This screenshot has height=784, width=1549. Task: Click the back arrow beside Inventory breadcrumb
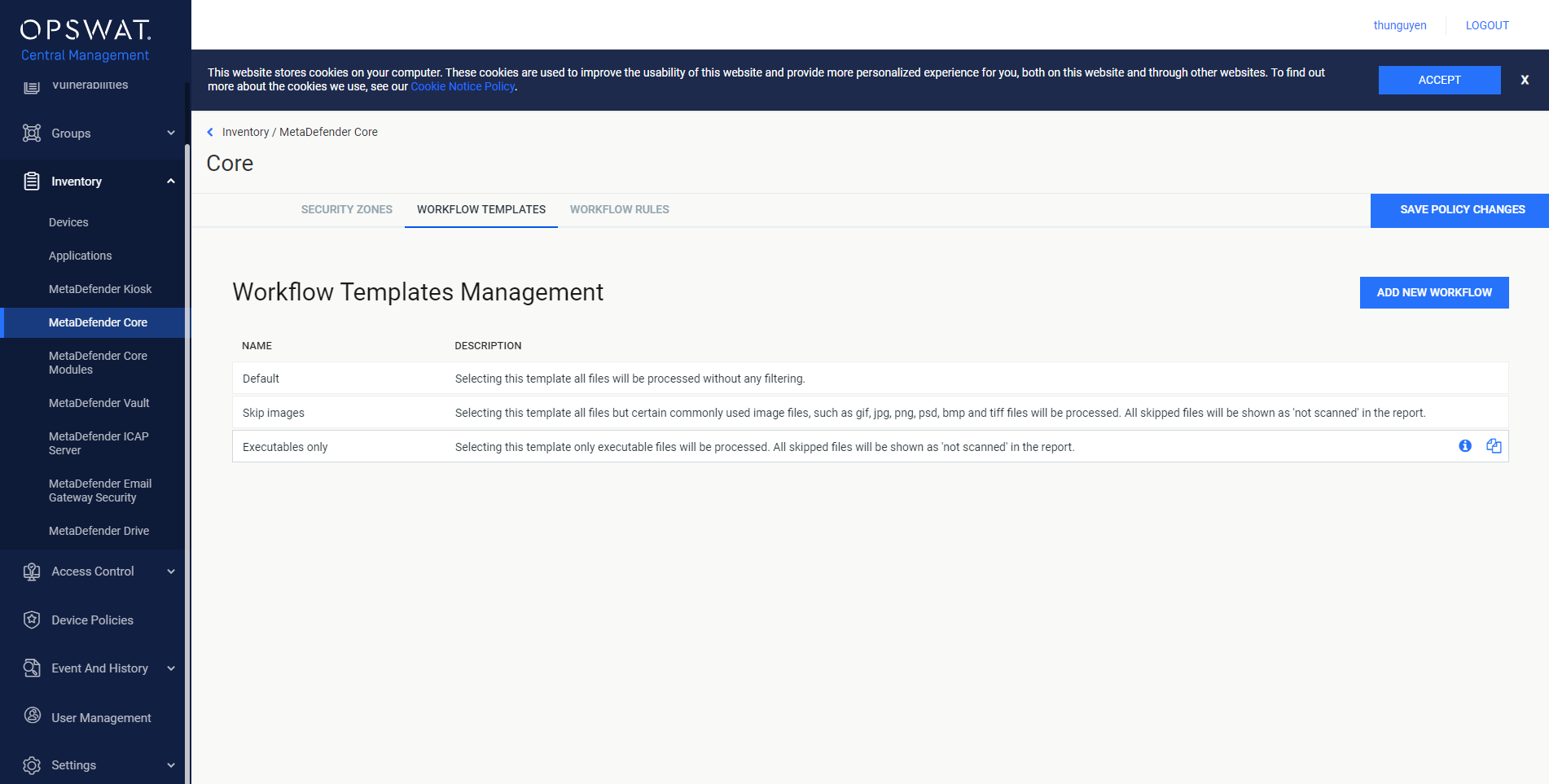210,132
